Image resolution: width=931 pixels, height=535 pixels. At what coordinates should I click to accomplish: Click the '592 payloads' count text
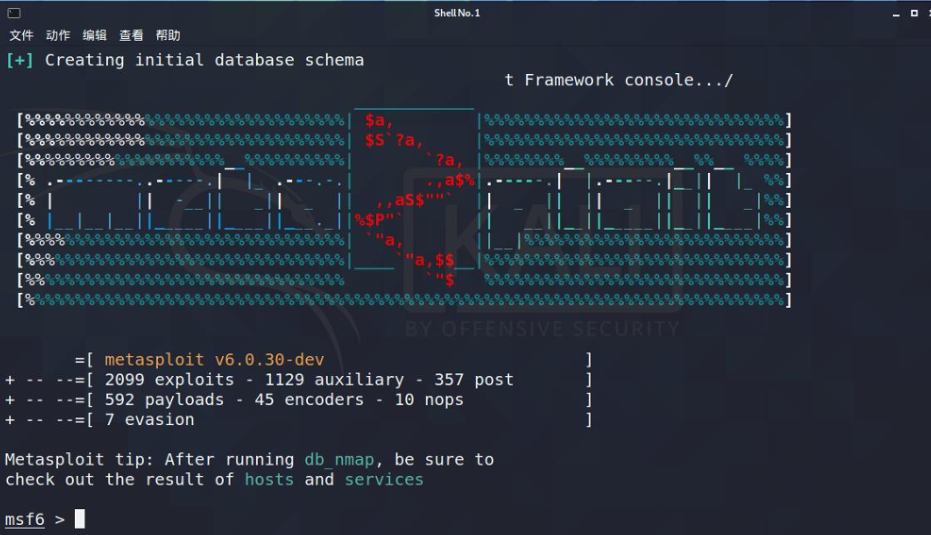[164, 400]
